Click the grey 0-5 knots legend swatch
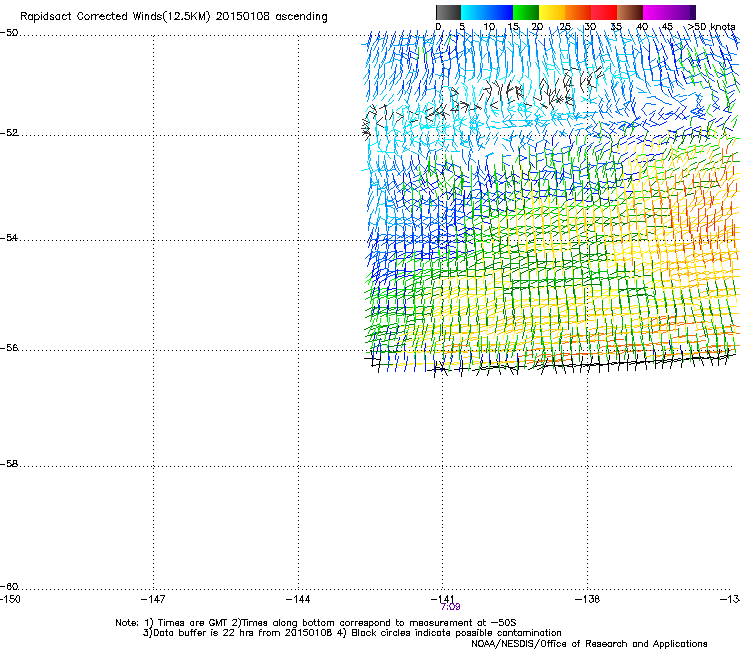 448,12
